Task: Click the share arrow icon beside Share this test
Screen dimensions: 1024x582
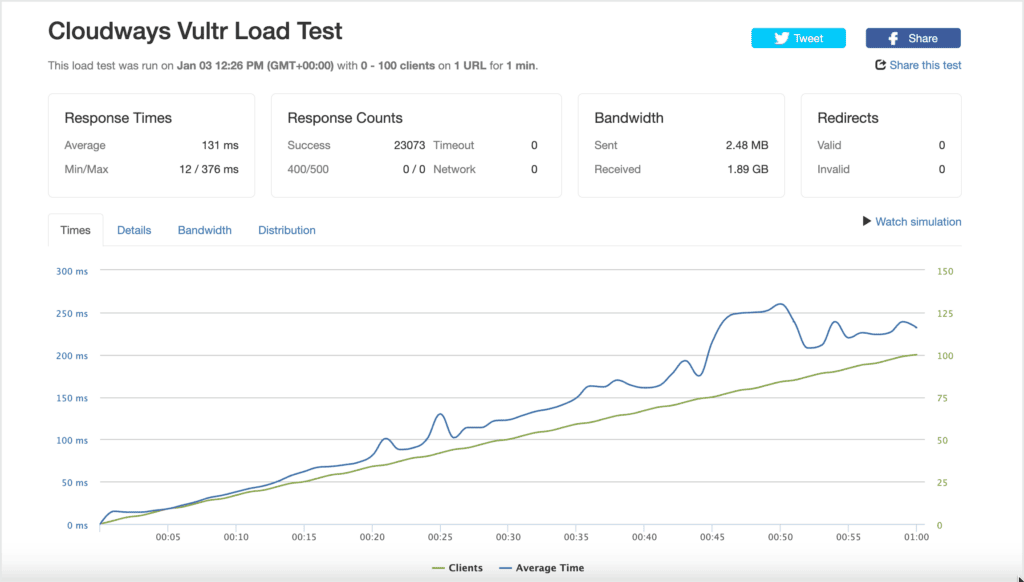Action: [x=880, y=65]
